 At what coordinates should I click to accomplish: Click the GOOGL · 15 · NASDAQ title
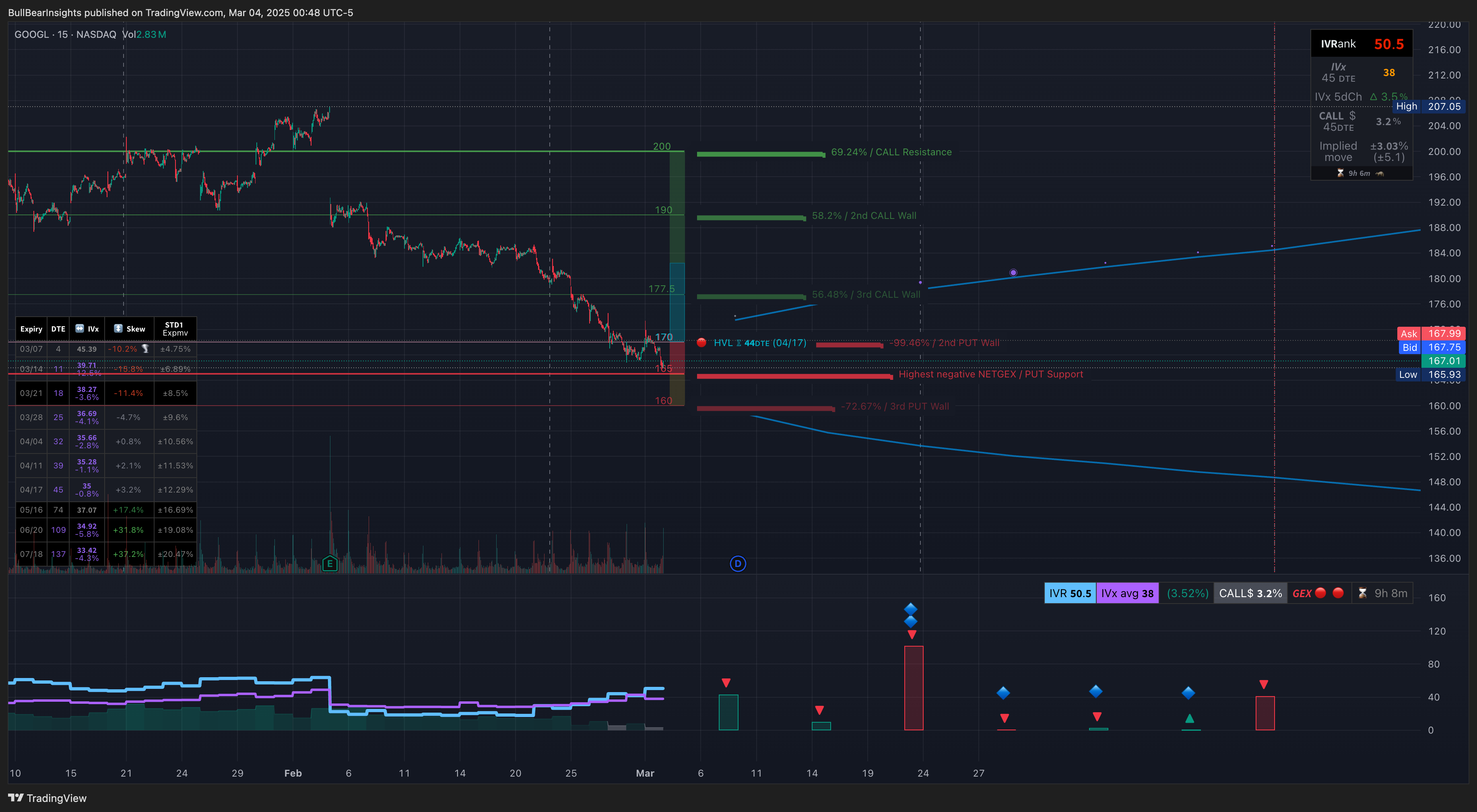click(65, 35)
